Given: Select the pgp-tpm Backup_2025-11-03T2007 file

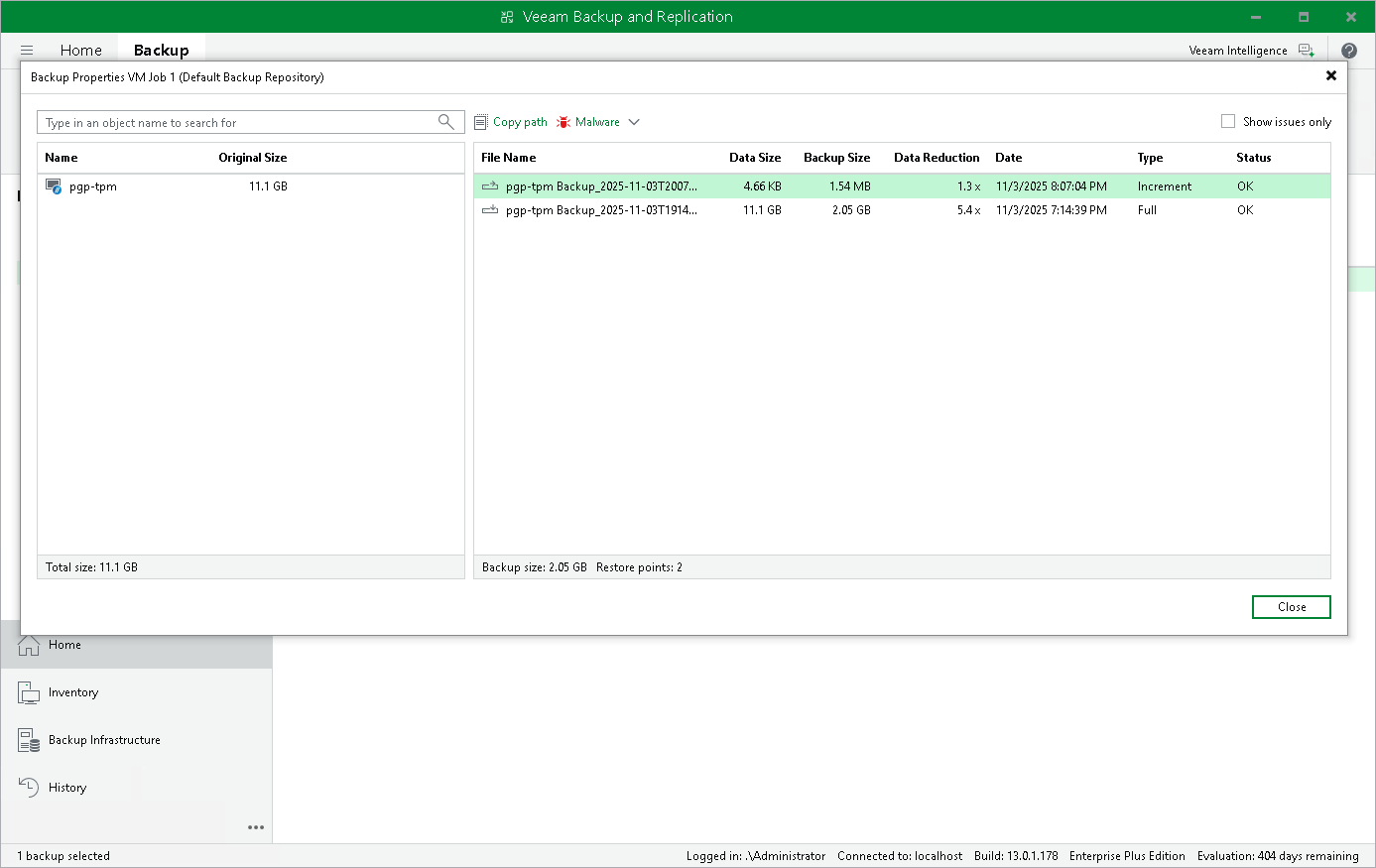Looking at the screenshot, I should (601, 186).
